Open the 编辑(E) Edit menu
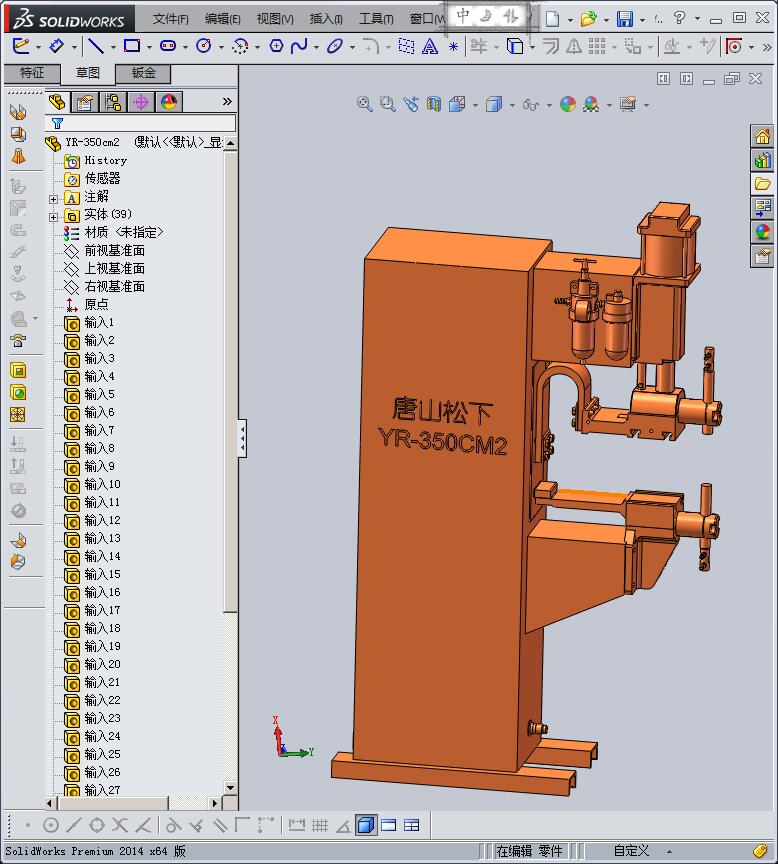 coord(223,19)
